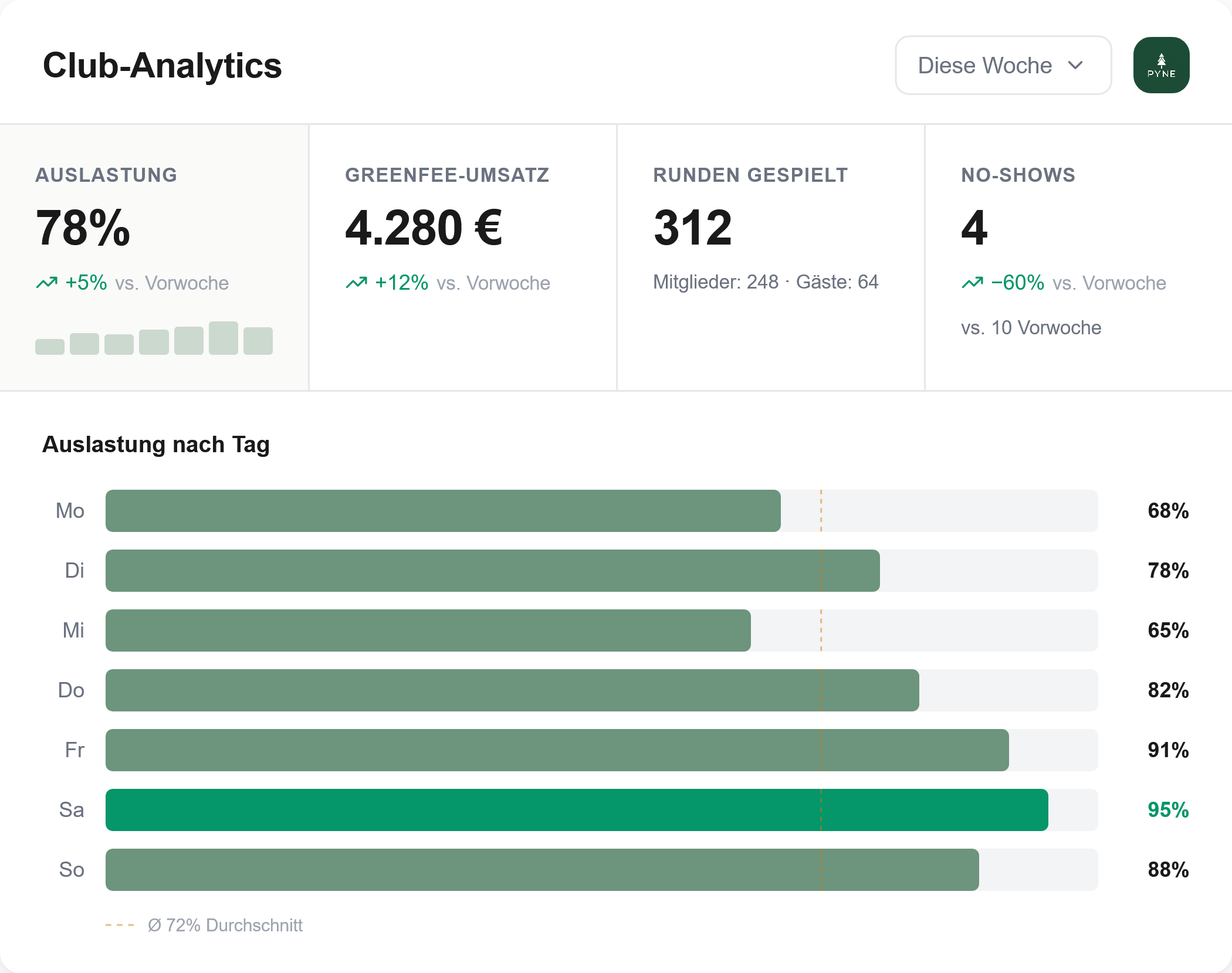Expand the No-Shows comparison details

[x=1031, y=327]
